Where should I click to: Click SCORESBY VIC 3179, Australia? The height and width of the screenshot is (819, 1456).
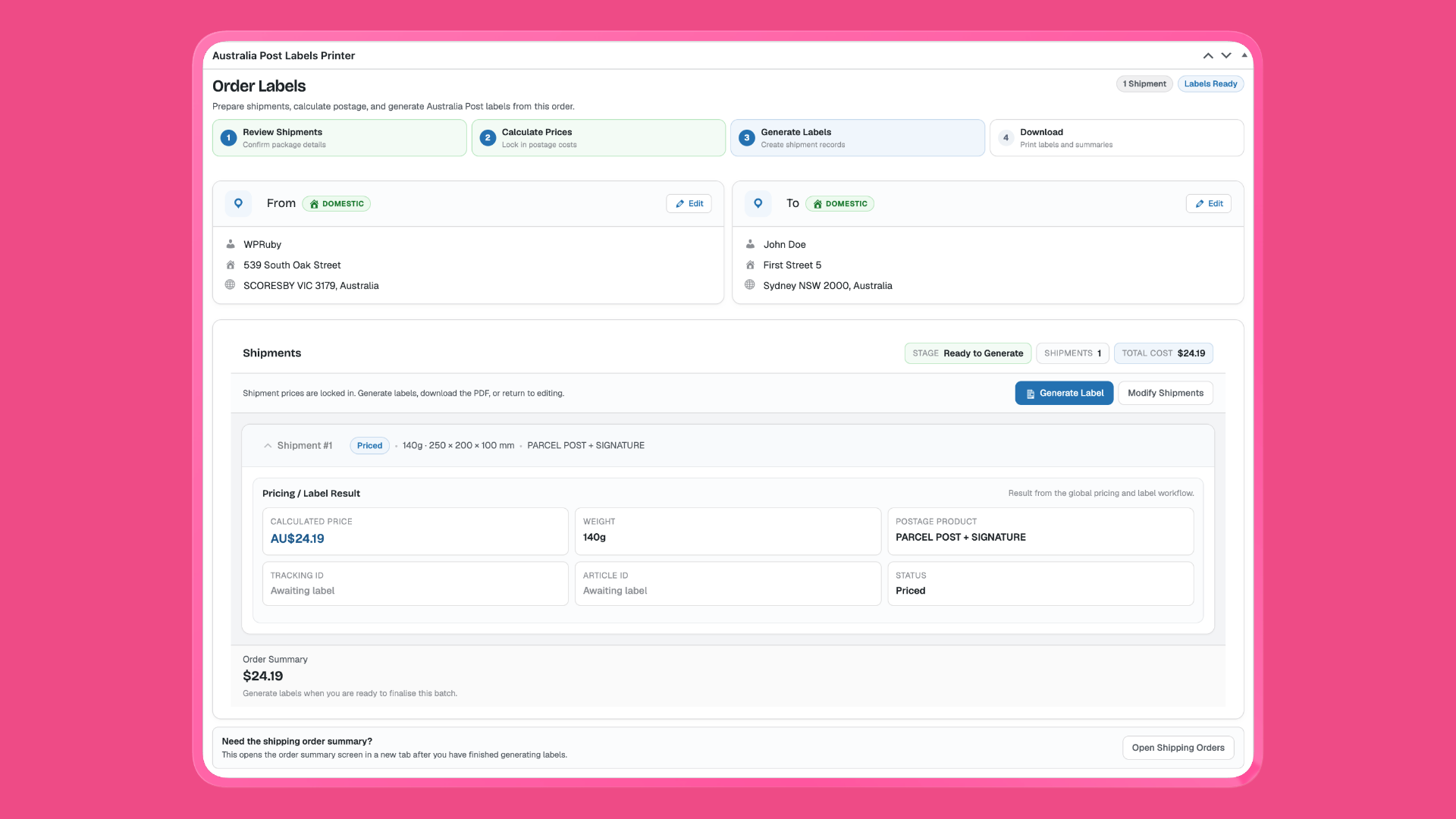311,285
